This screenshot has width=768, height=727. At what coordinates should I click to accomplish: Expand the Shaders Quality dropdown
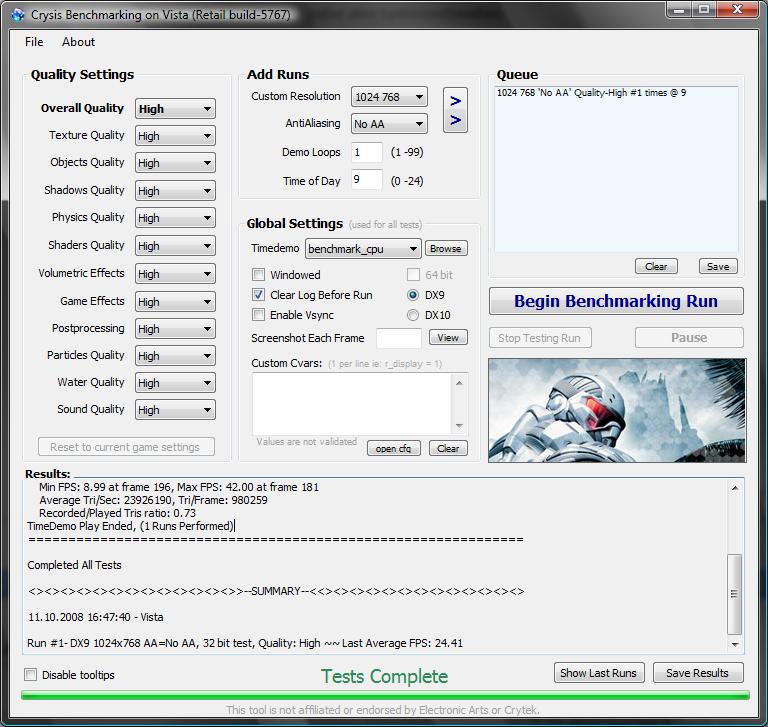(x=175, y=245)
